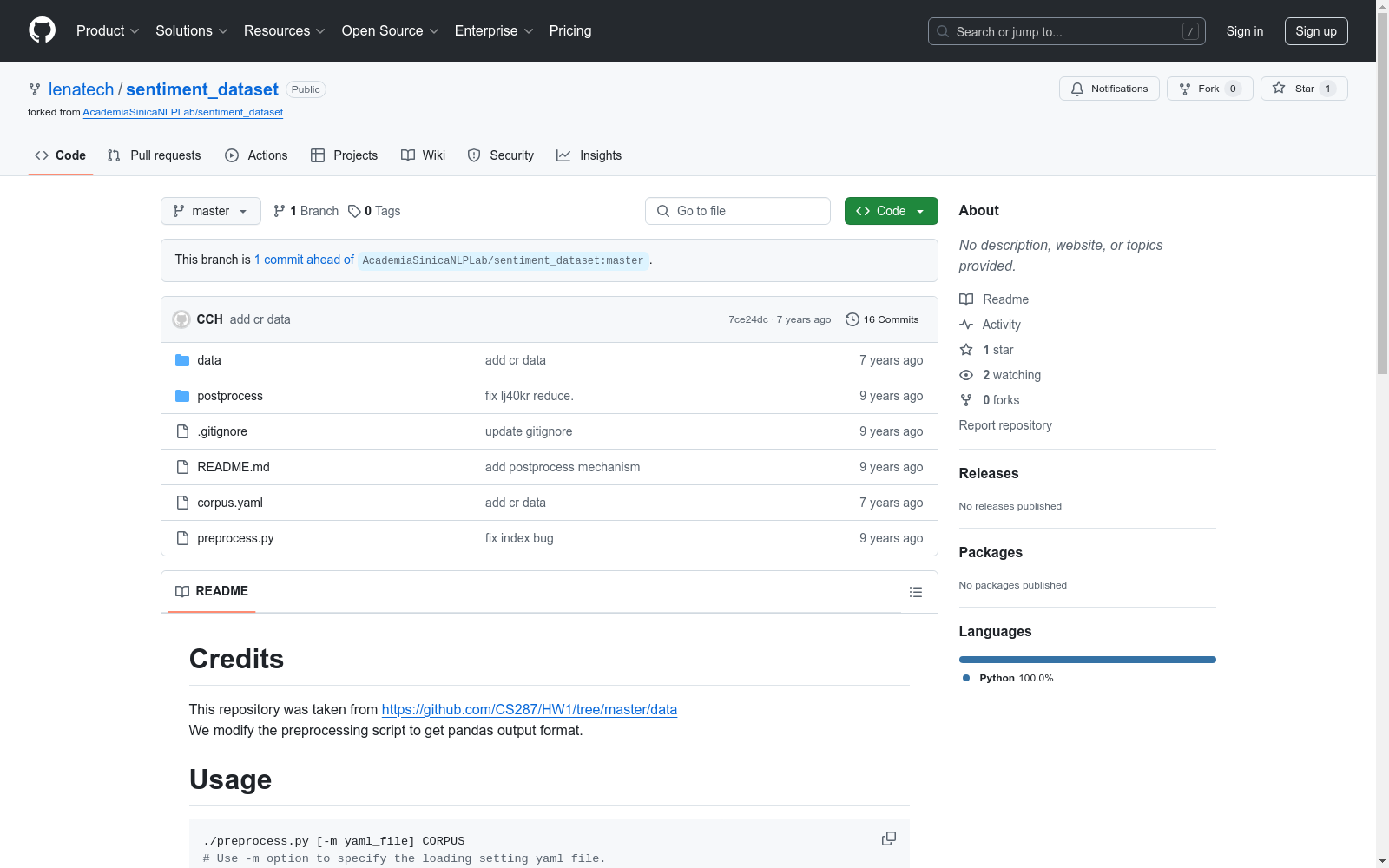
Task: Expand the Solutions menu
Action: coord(192,31)
